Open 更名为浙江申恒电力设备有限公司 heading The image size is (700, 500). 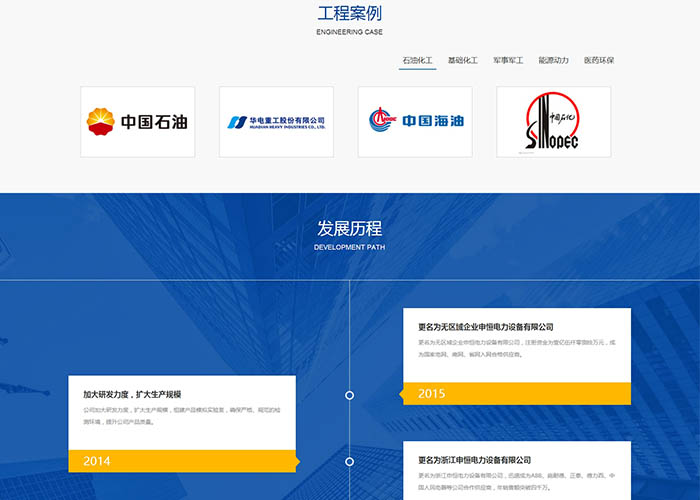pyautogui.click(x=475, y=460)
